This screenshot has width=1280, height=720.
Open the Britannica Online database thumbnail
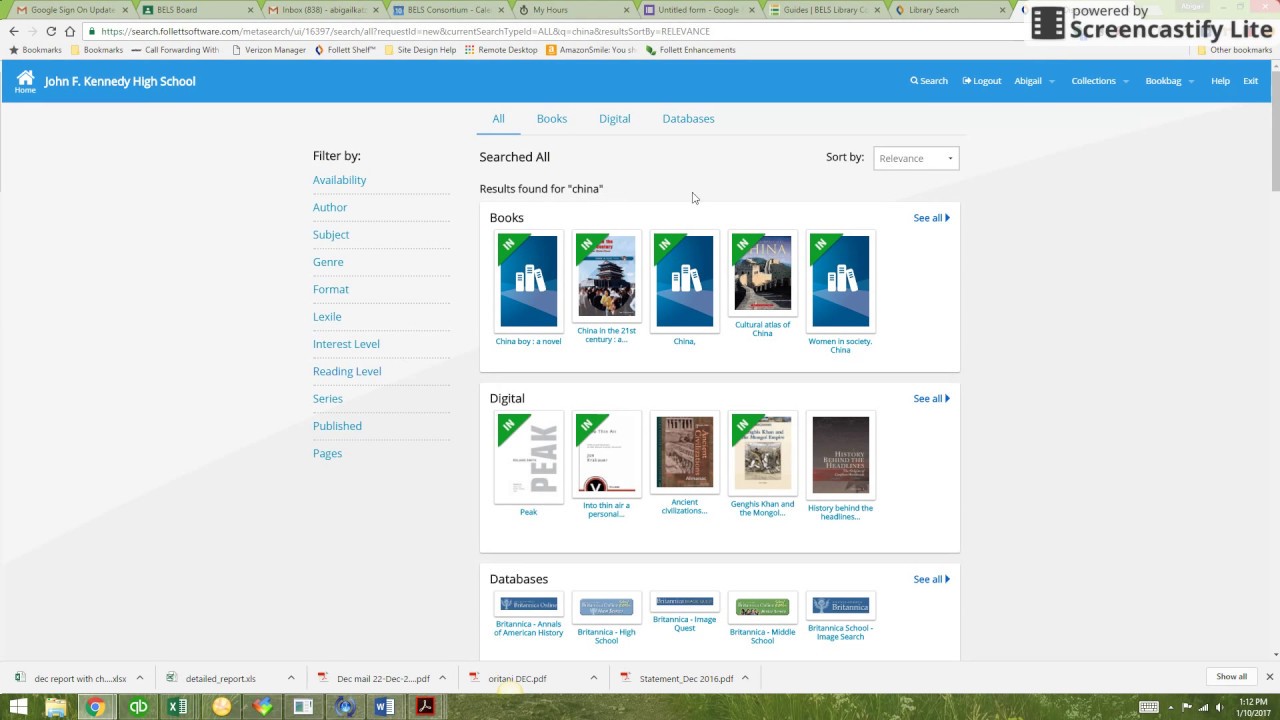coord(529,604)
